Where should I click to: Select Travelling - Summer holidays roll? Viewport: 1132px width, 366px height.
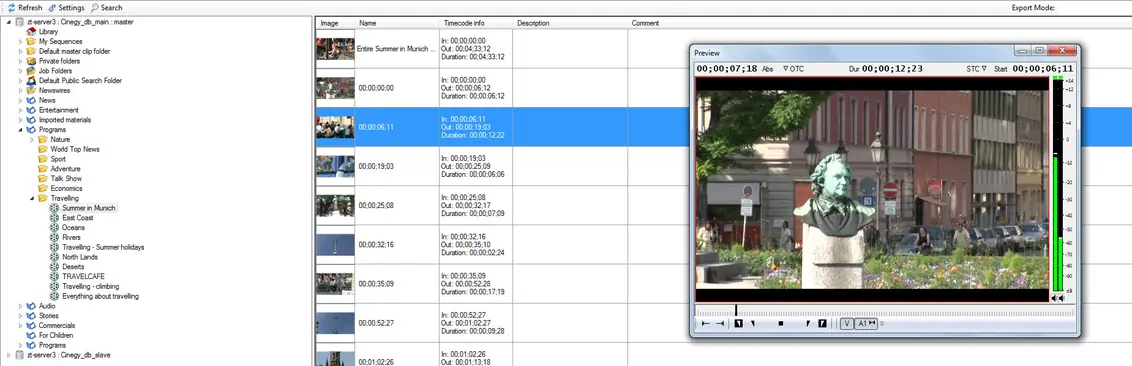[x=103, y=247]
